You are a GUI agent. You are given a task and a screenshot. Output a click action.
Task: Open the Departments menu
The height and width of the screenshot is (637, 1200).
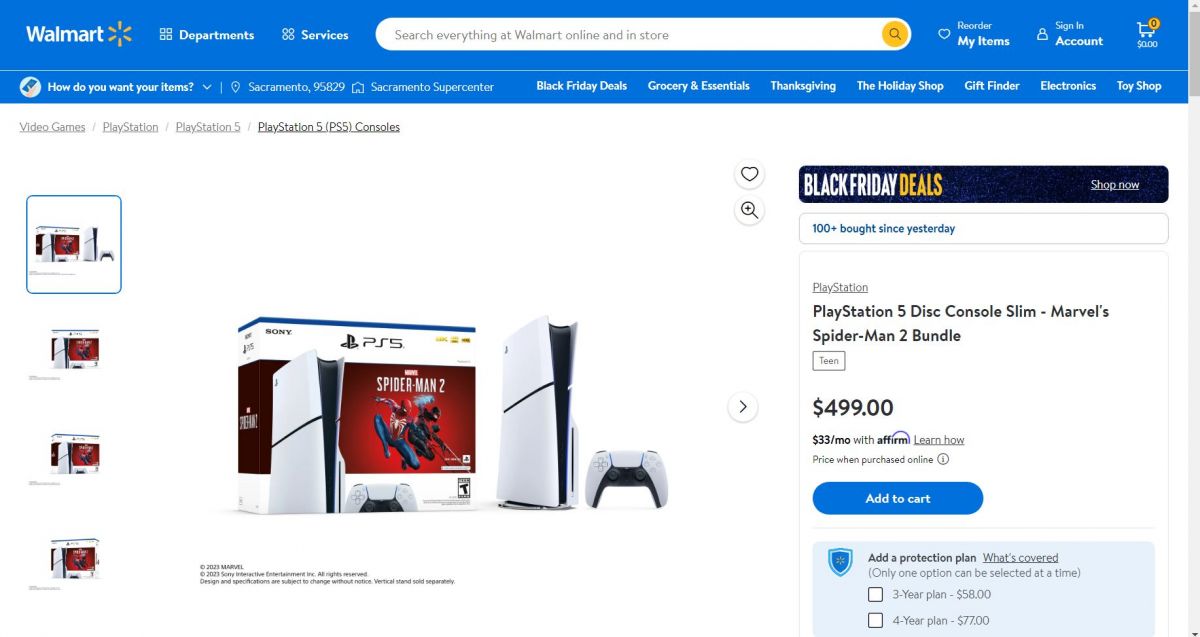coord(207,34)
